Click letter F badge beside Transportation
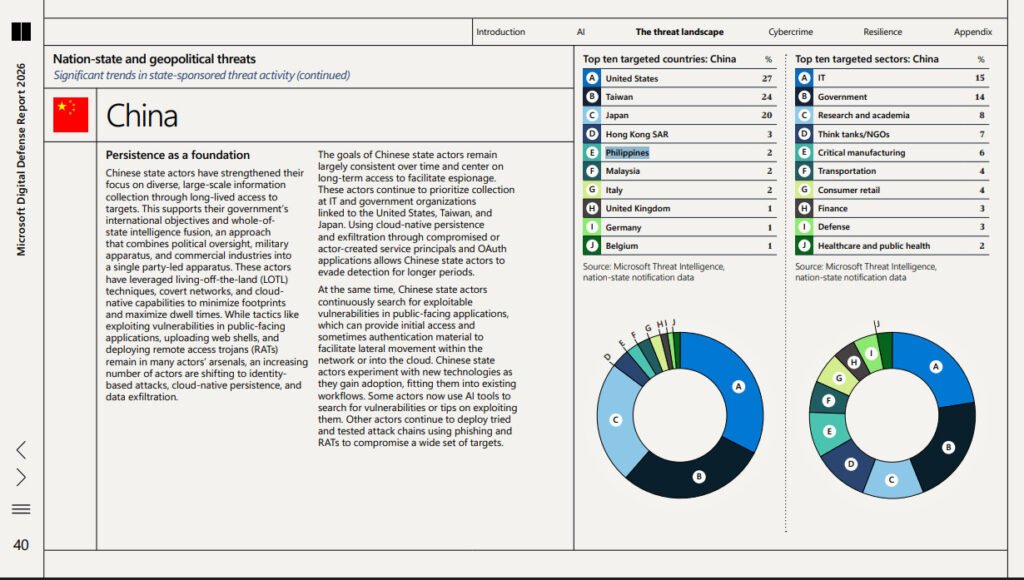Image resolution: width=1024 pixels, height=580 pixels. point(805,171)
